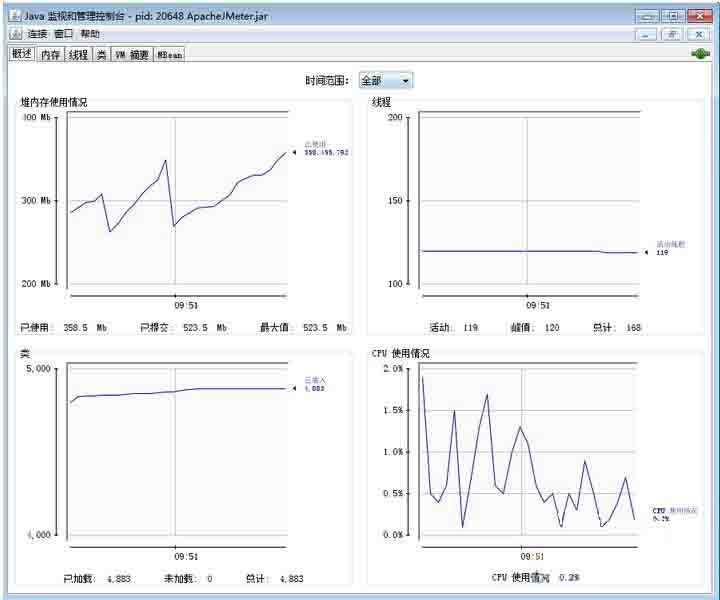Image resolution: width=720 pixels, height=600 pixels.
Task: Open the 帮助 menu
Action: 90,34
